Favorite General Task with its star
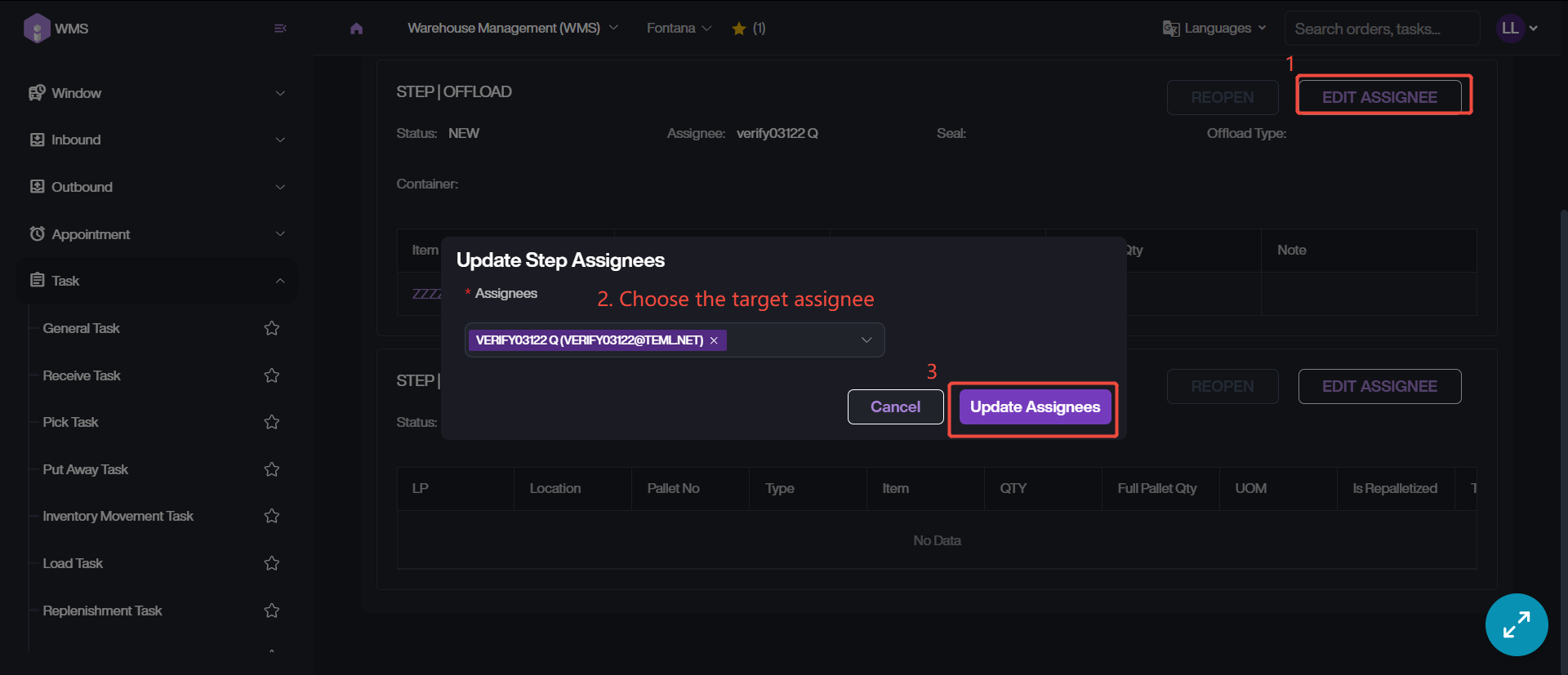This screenshot has width=1568, height=675. tap(272, 328)
